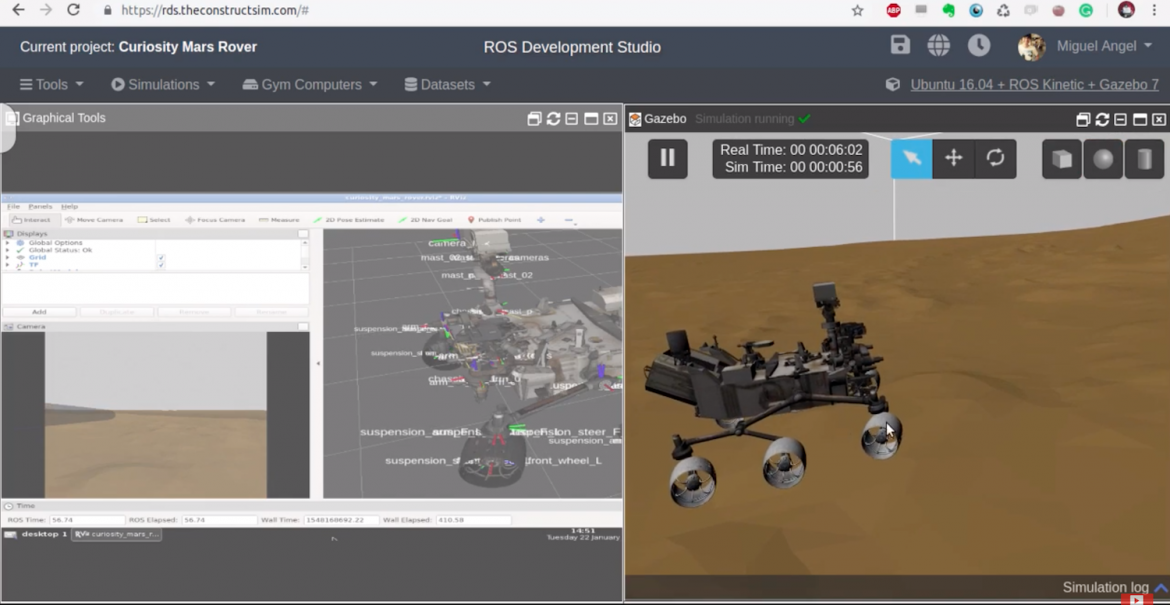Viewport: 1170px width, 605px height.
Task: Open the Simulations dropdown menu
Action: click(163, 85)
